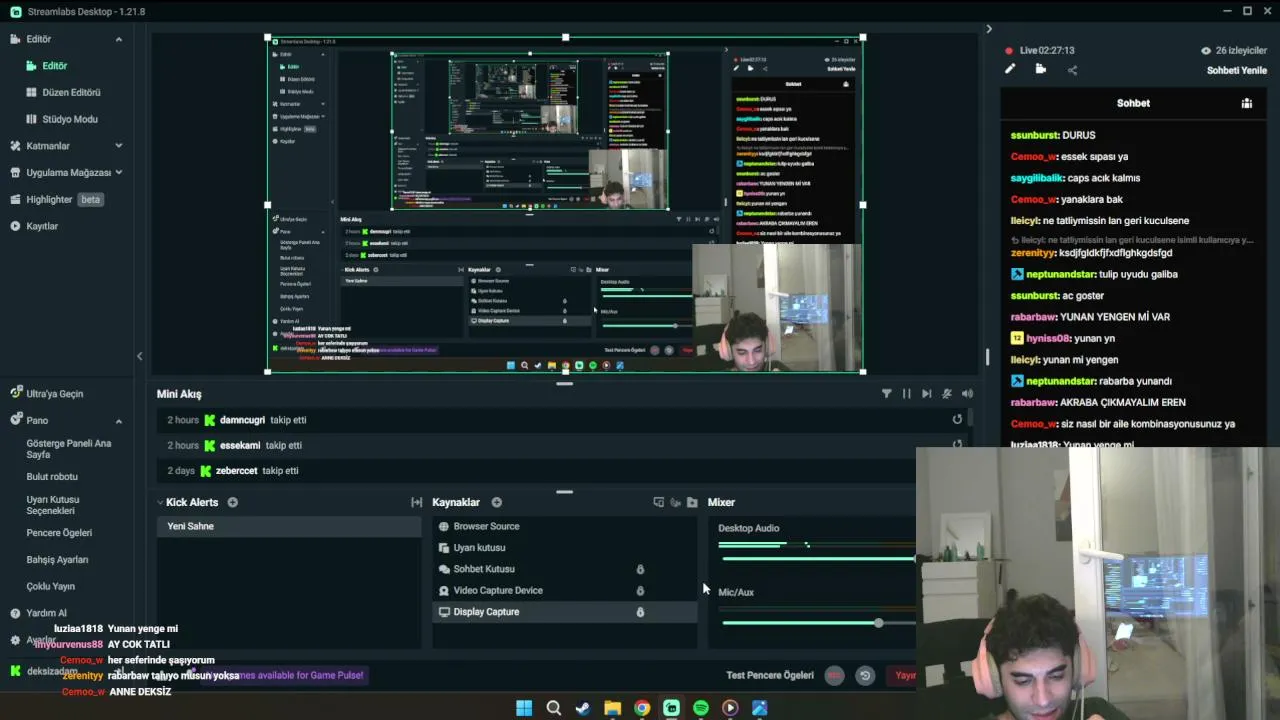The width and height of the screenshot is (1280, 720).
Task: Toggle lock on Display Capture source
Action: [x=640, y=612]
